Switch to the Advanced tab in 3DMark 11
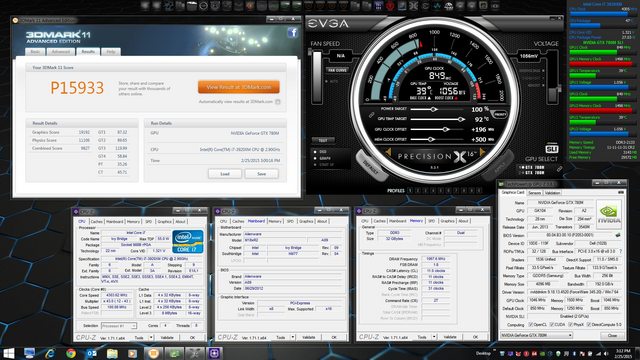640x360 pixels. [60, 52]
